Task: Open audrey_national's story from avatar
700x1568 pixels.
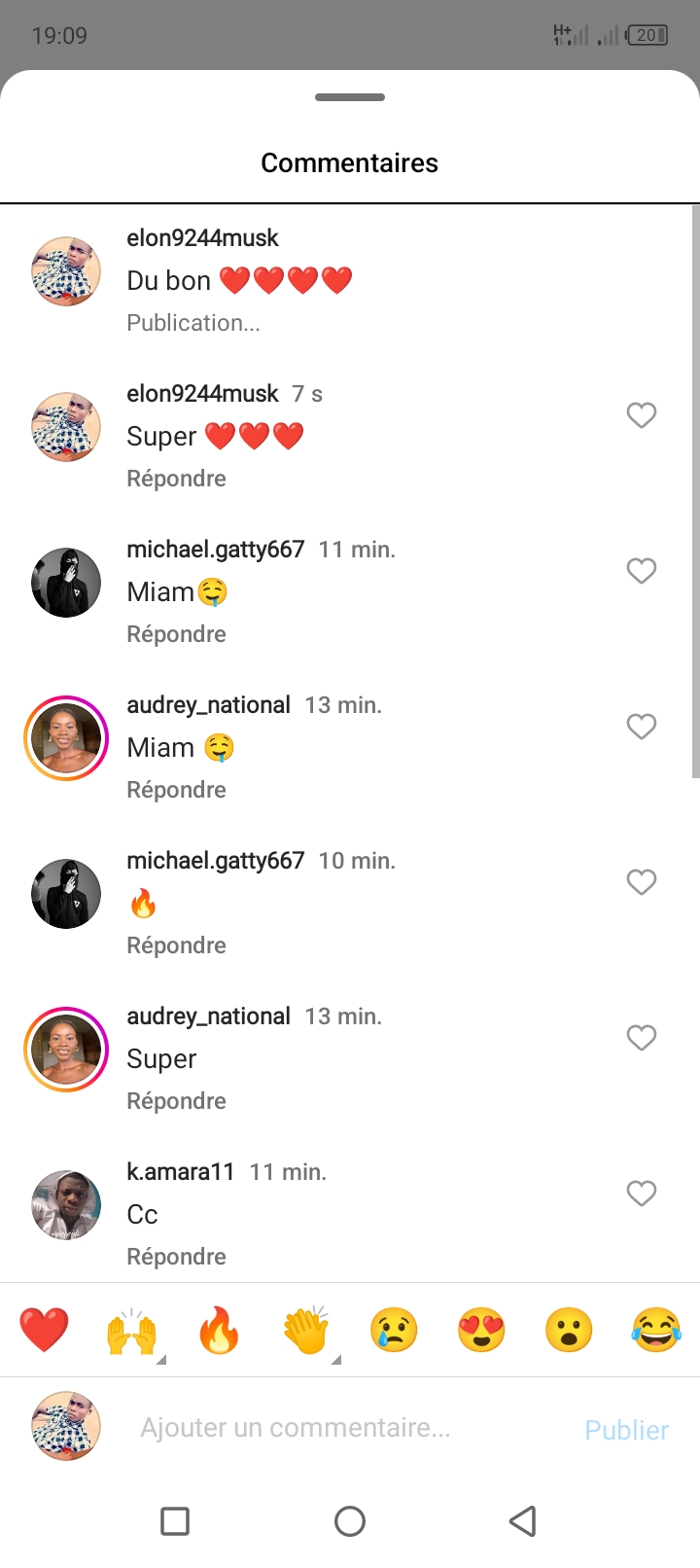Action: [x=66, y=738]
